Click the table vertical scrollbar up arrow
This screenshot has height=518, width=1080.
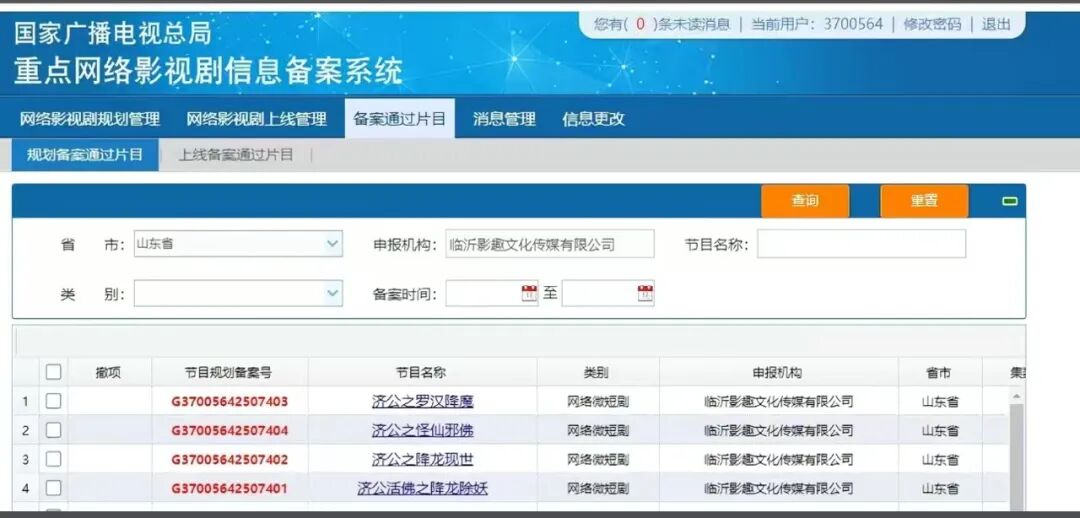(x=1016, y=396)
